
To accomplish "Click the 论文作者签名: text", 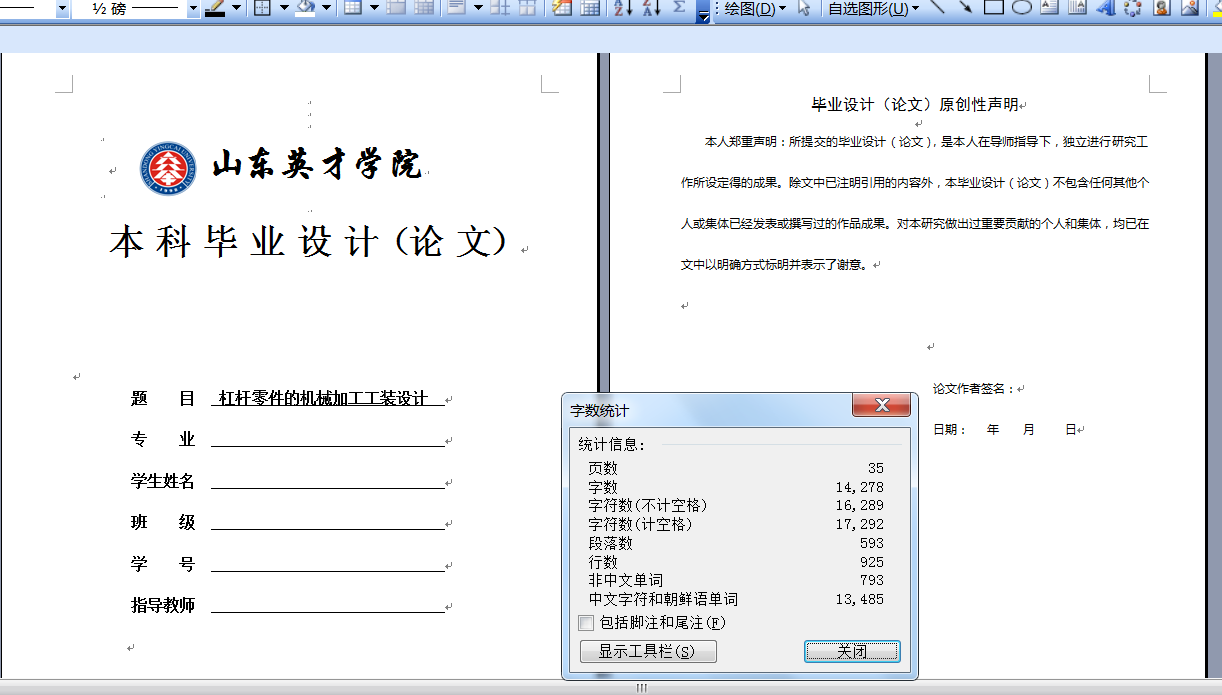I will (x=974, y=388).
